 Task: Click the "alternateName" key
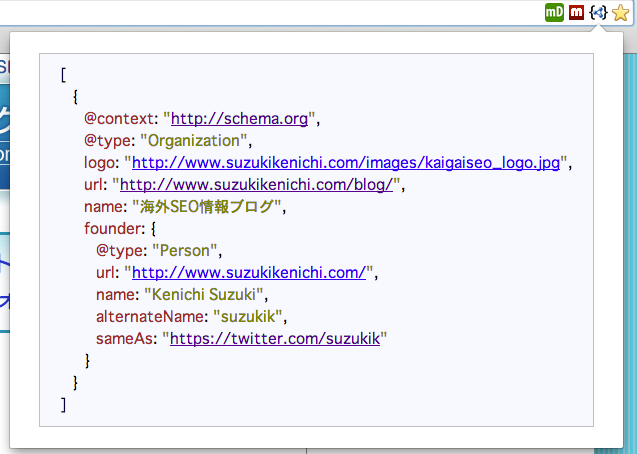[x=151, y=316]
